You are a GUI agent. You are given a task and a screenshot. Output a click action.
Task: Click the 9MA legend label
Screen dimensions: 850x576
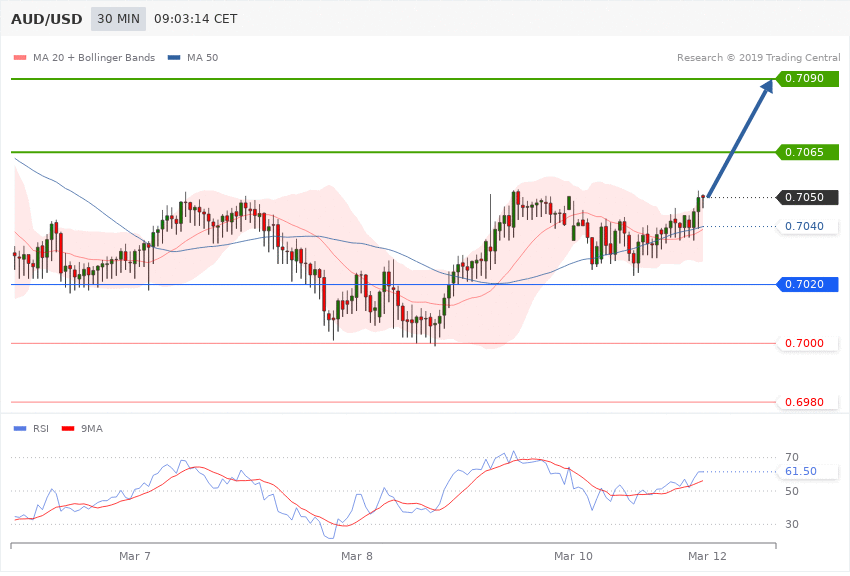(92, 429)
